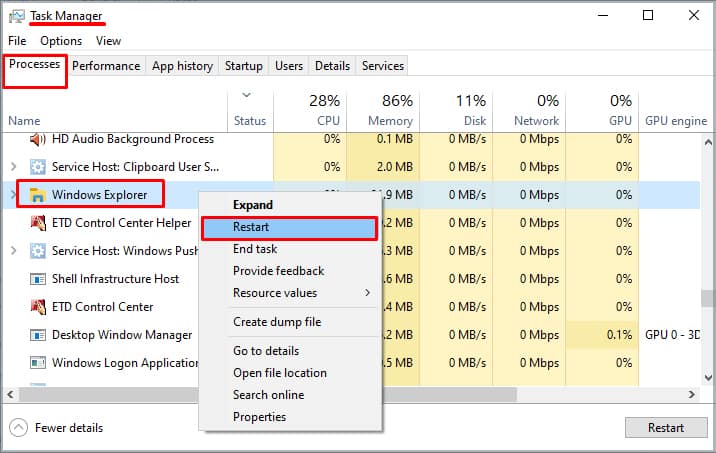Choose Go to details
Image resolution: width=716 pixels, height=453 pixels.
[x=290, y=351]
